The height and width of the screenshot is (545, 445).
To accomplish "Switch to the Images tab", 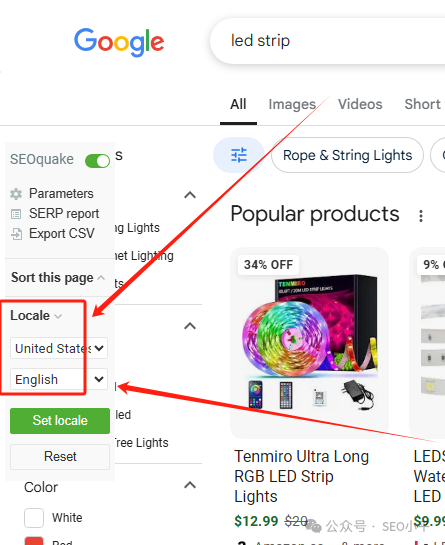I will click(292, 104).
